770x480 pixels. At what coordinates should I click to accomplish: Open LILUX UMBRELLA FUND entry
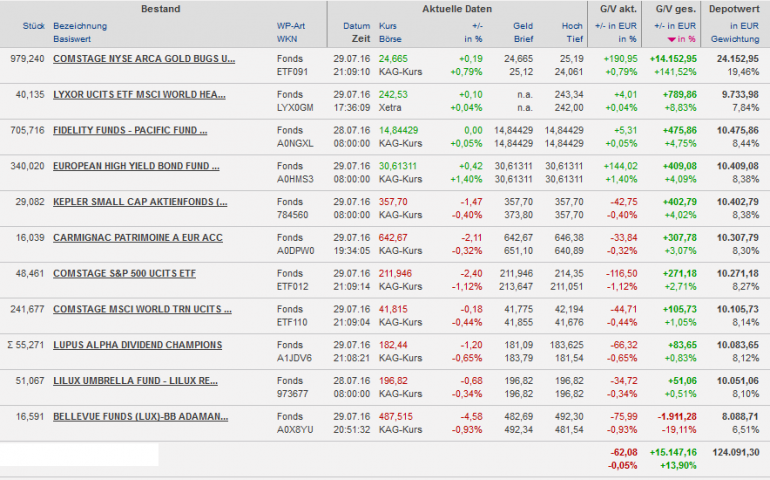pyautogui.click(x=135, y=379)
